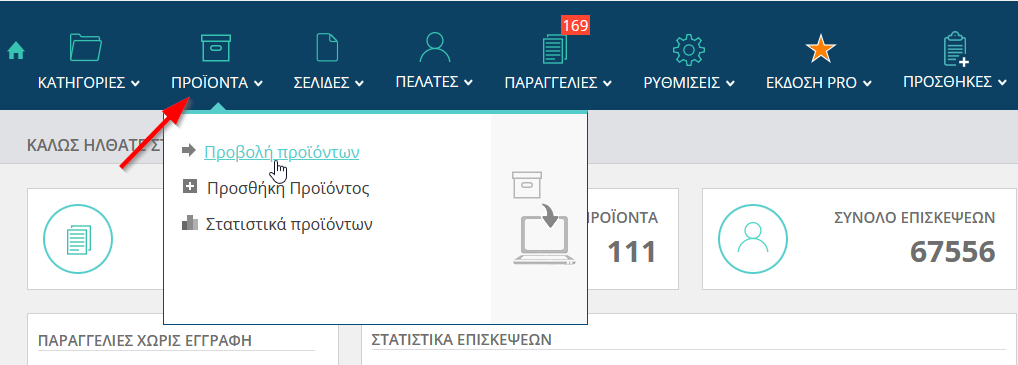Click the home icon in navigation bar
Image resolution: width=1018 pixels, height=365 pixels.
tap(16, 51)
